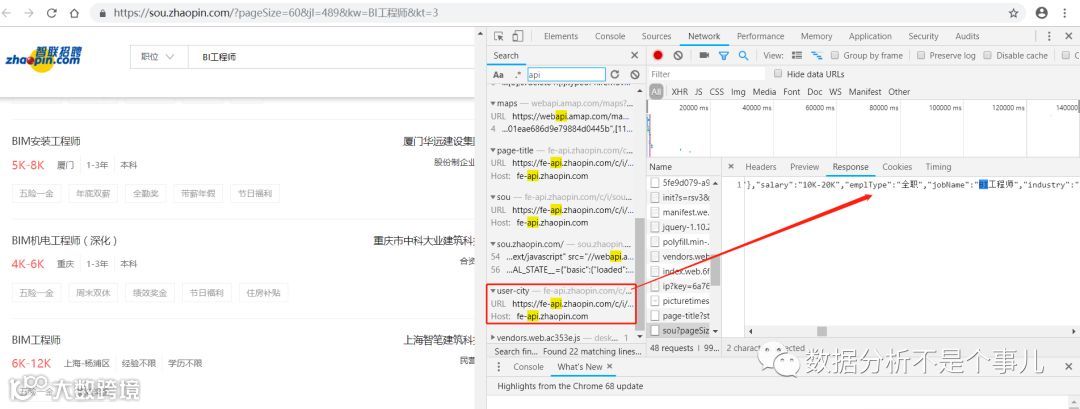This screenshot has height=409, width=1080.
Task: Switch to large request rows view
Action: [x=797, y=55]
